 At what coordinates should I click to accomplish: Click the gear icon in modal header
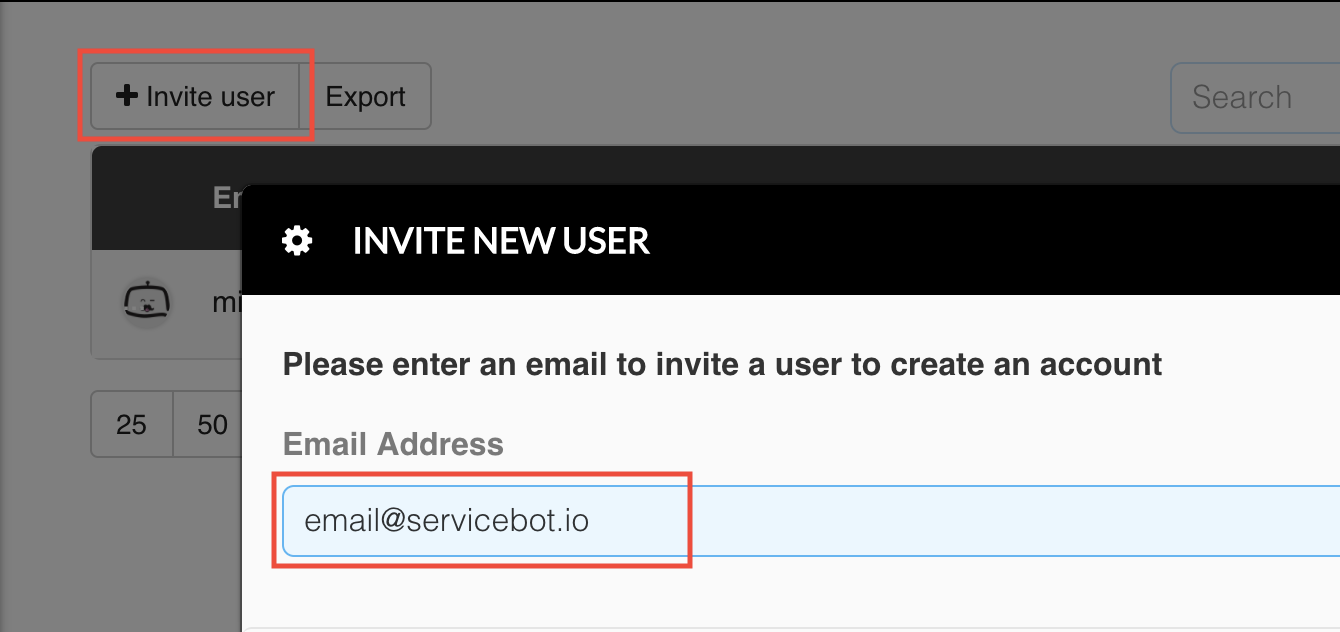pos(297,241)
